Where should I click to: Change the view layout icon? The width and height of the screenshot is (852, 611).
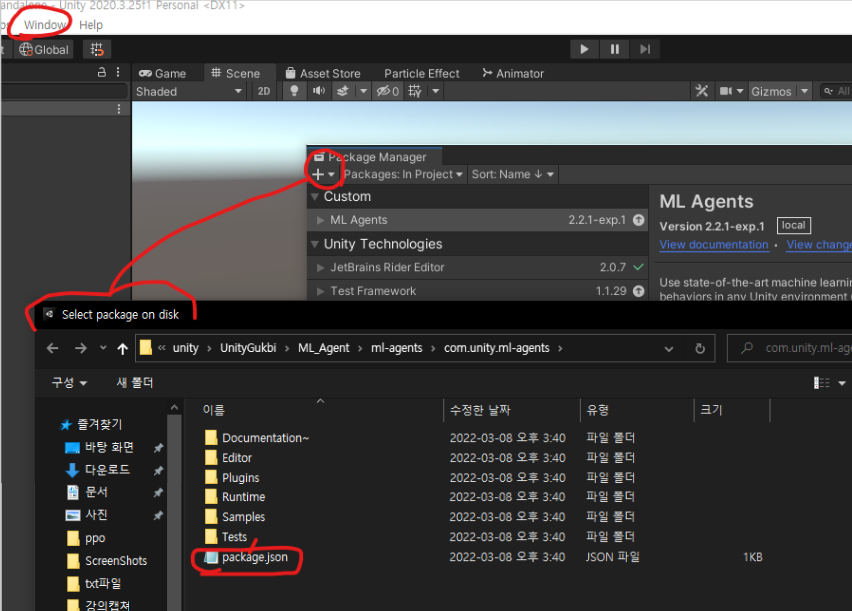pyautogui.click(x=821, y=383)
